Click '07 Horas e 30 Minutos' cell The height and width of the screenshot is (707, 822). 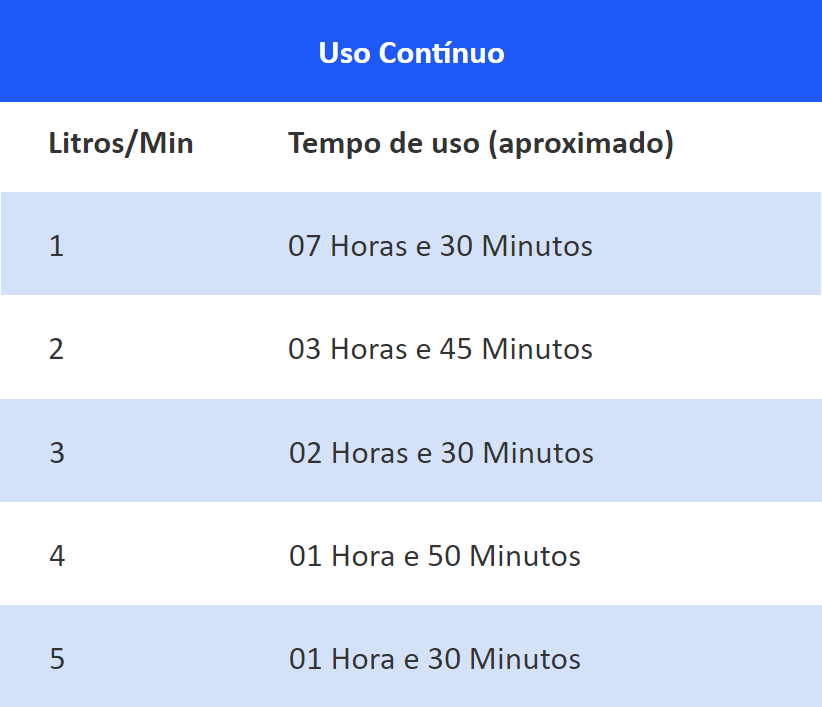[440, 246]
